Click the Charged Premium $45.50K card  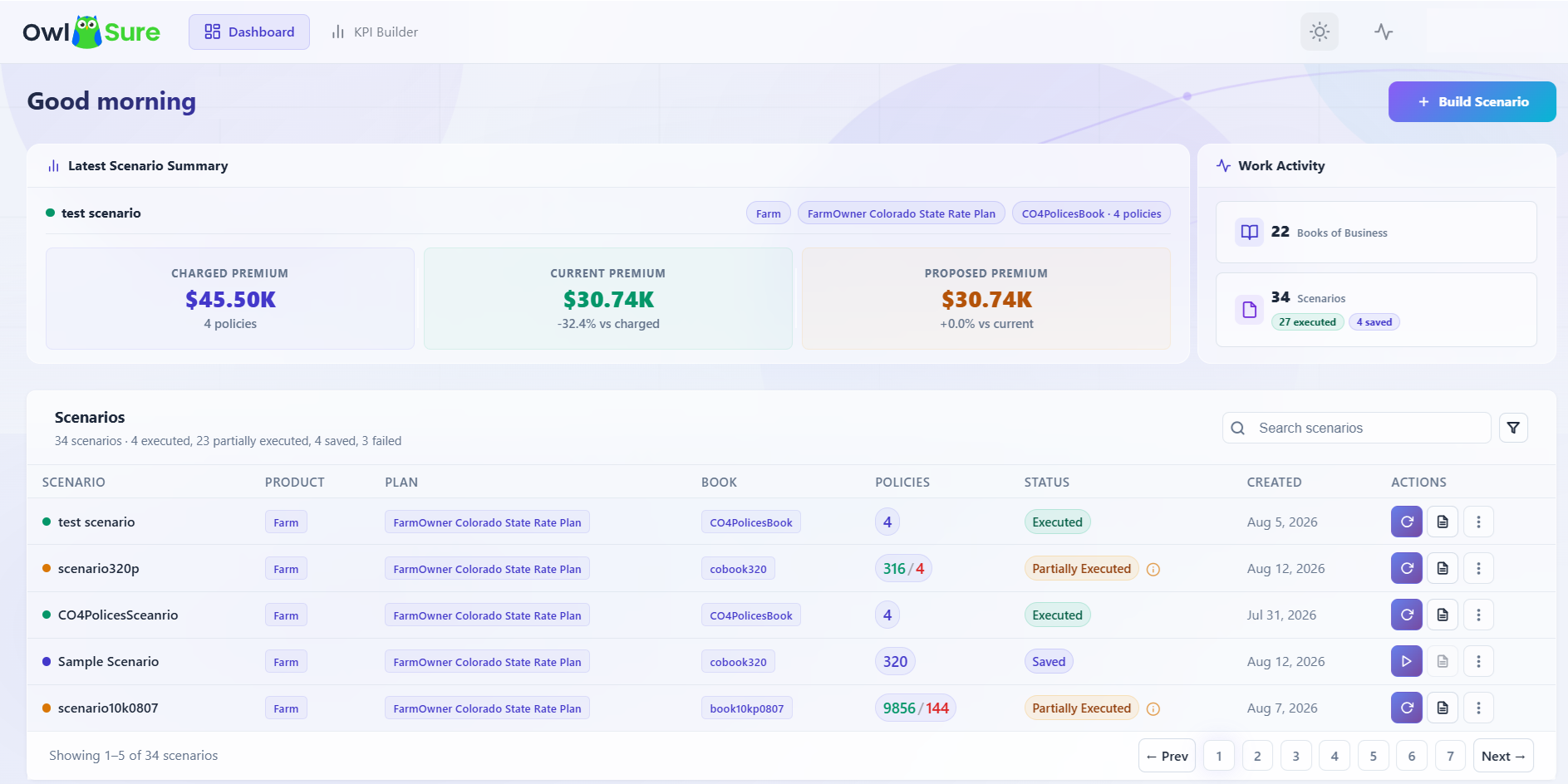(x=230, y=298)
